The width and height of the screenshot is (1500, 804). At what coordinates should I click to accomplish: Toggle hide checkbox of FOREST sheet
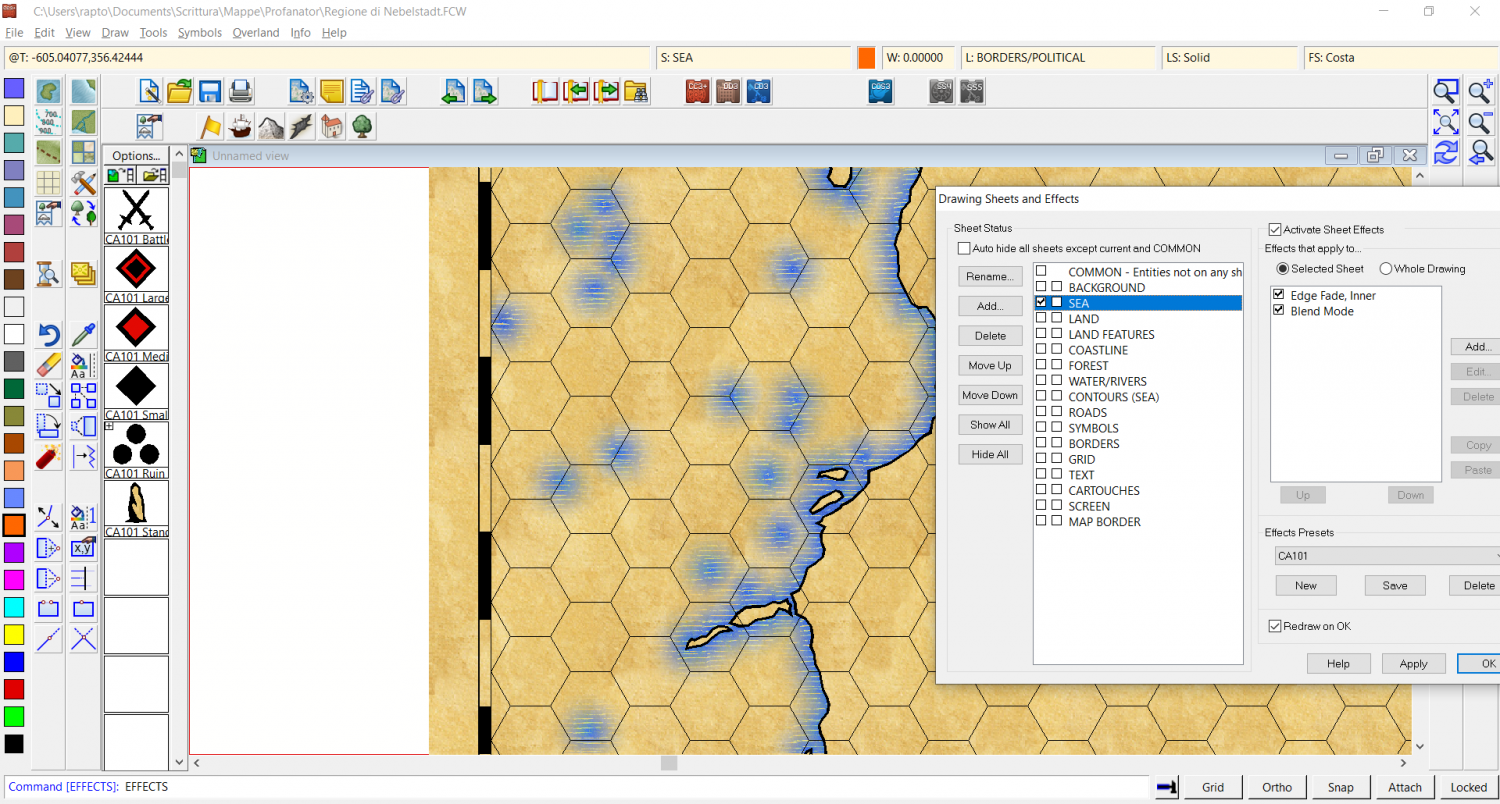1057,366
